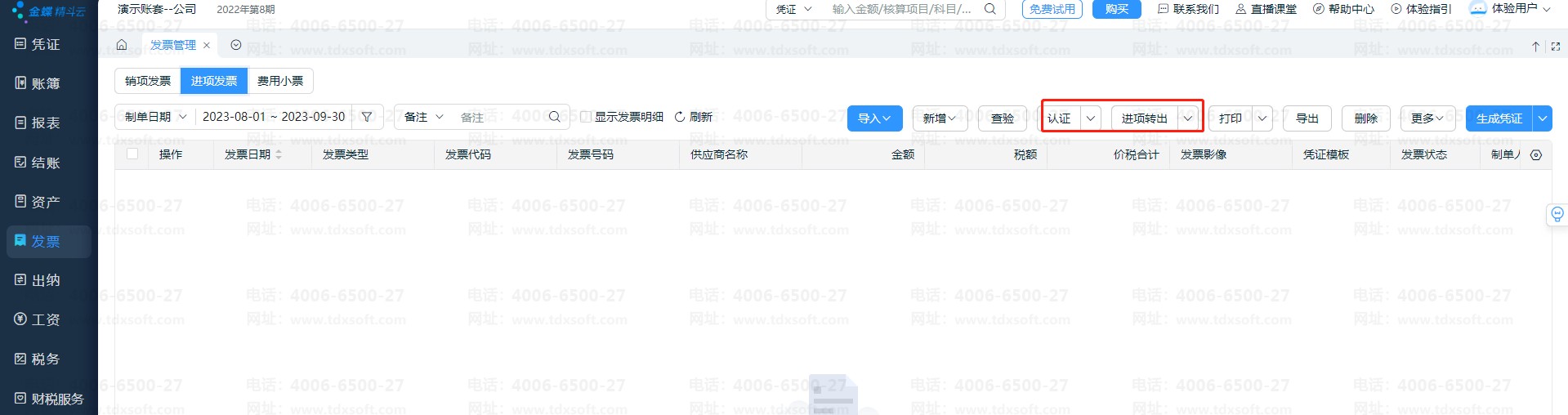The width and height of the screenshot is (1568, 415).
Task: Switch to the 进项发票 tab
Action: pos(214,81)
